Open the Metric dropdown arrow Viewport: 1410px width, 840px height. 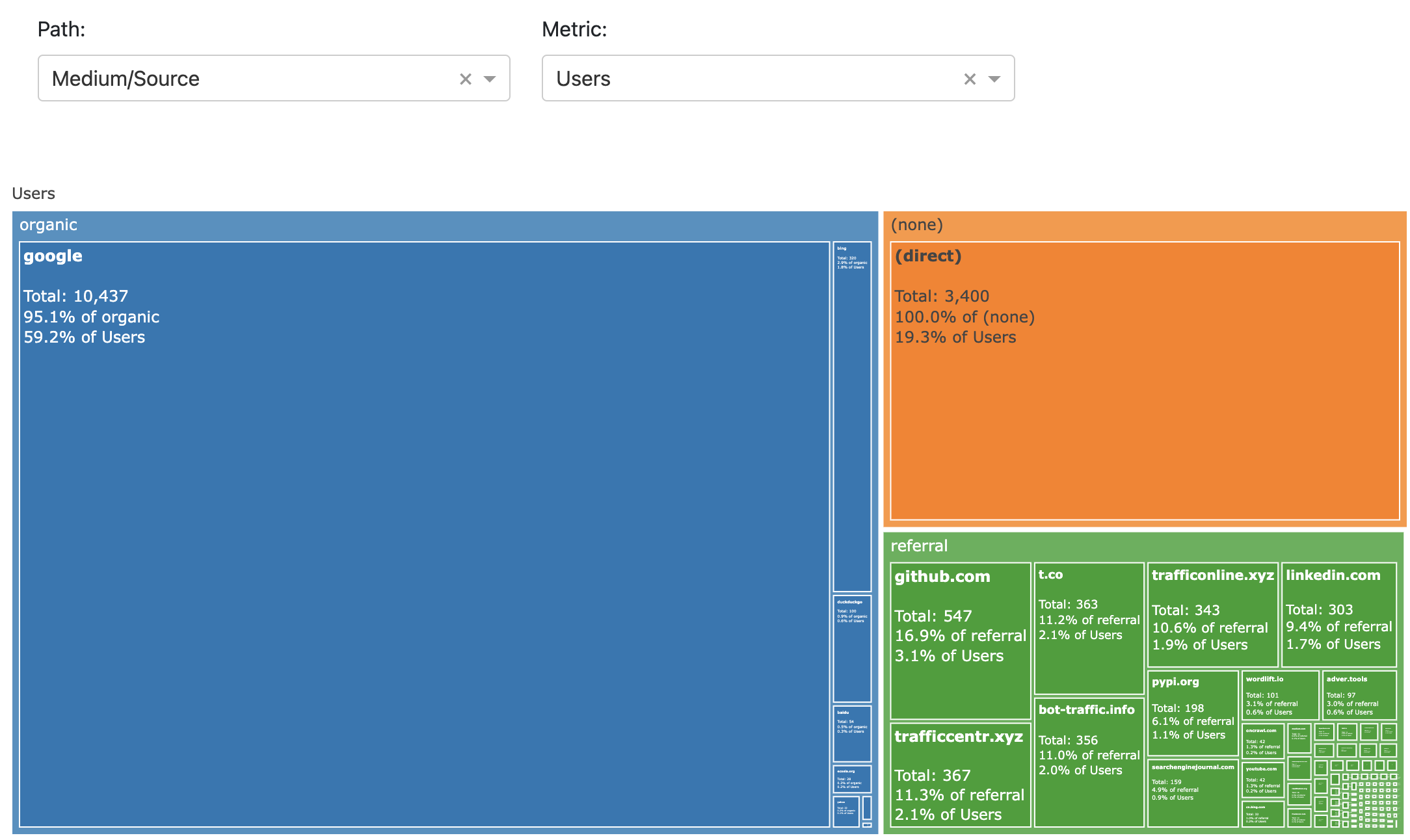click(994, 79)
